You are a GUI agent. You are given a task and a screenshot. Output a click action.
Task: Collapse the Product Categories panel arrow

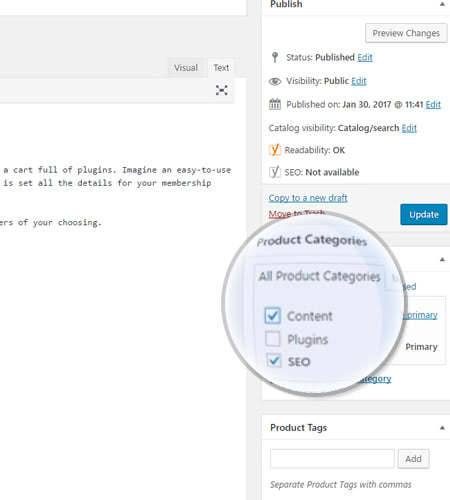point(442,259)
